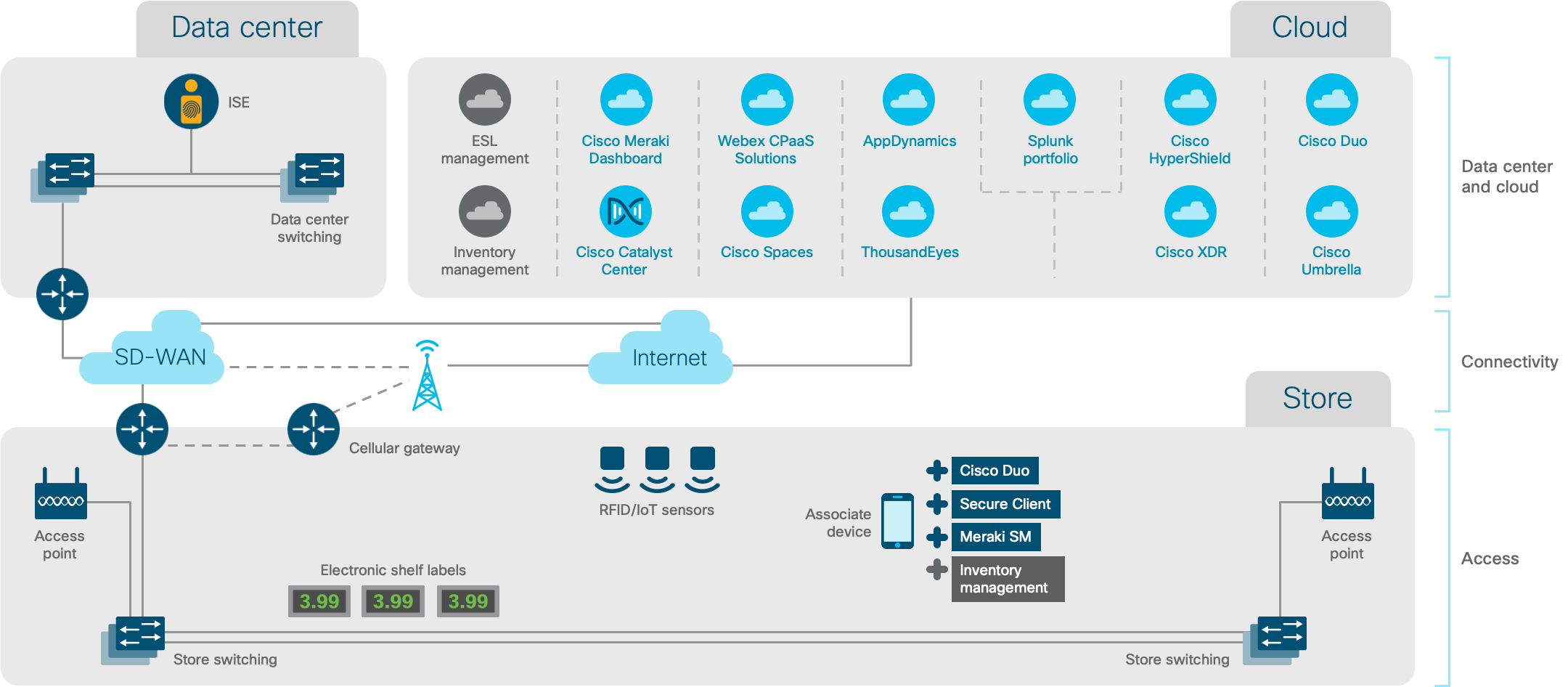Screen dimensions: 1568x687
Task: Select the Store header tab
Action: [1318, 399]
